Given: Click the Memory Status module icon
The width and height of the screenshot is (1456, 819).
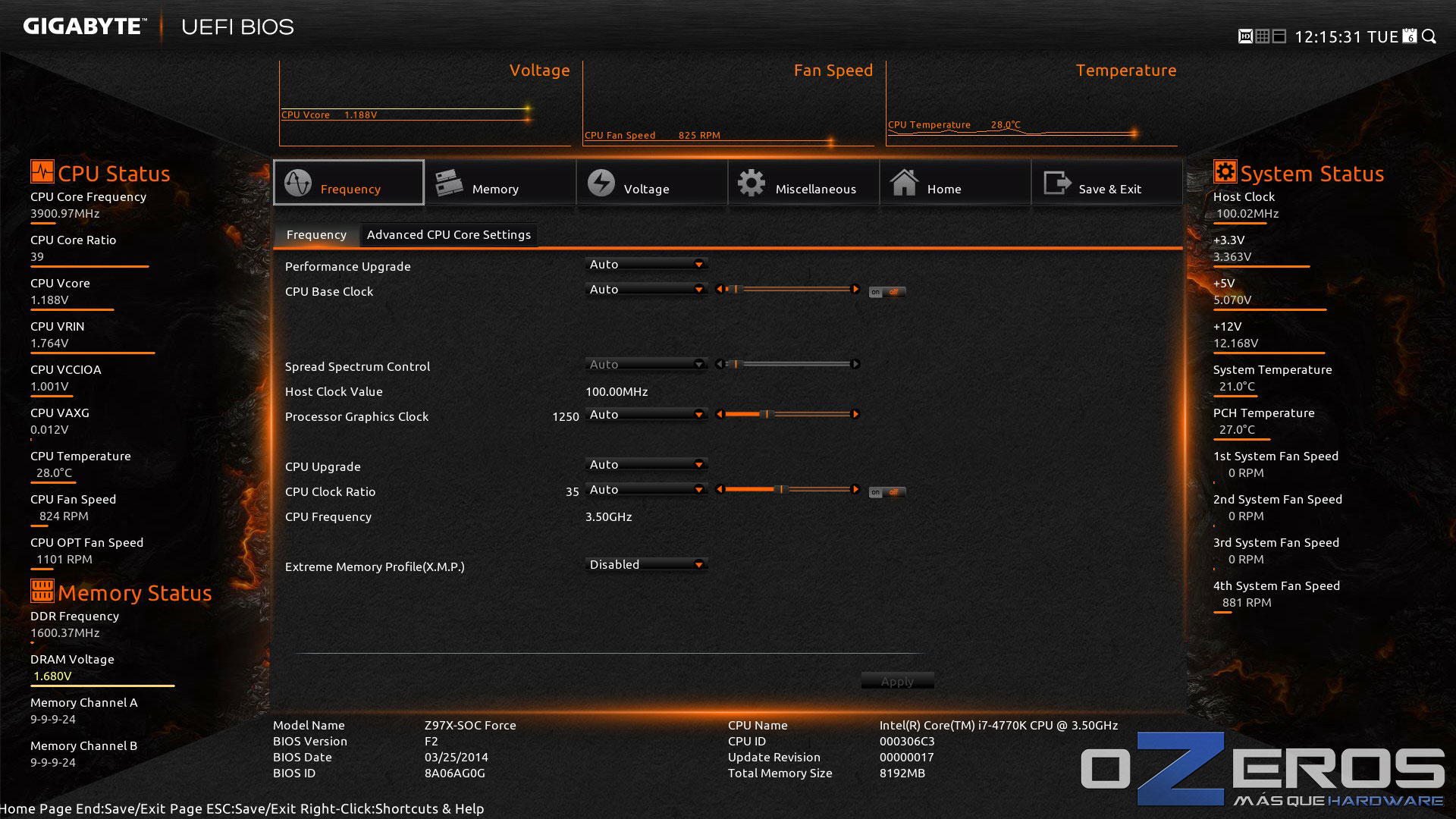Looking at the screenshot, I should pos(42,591).
